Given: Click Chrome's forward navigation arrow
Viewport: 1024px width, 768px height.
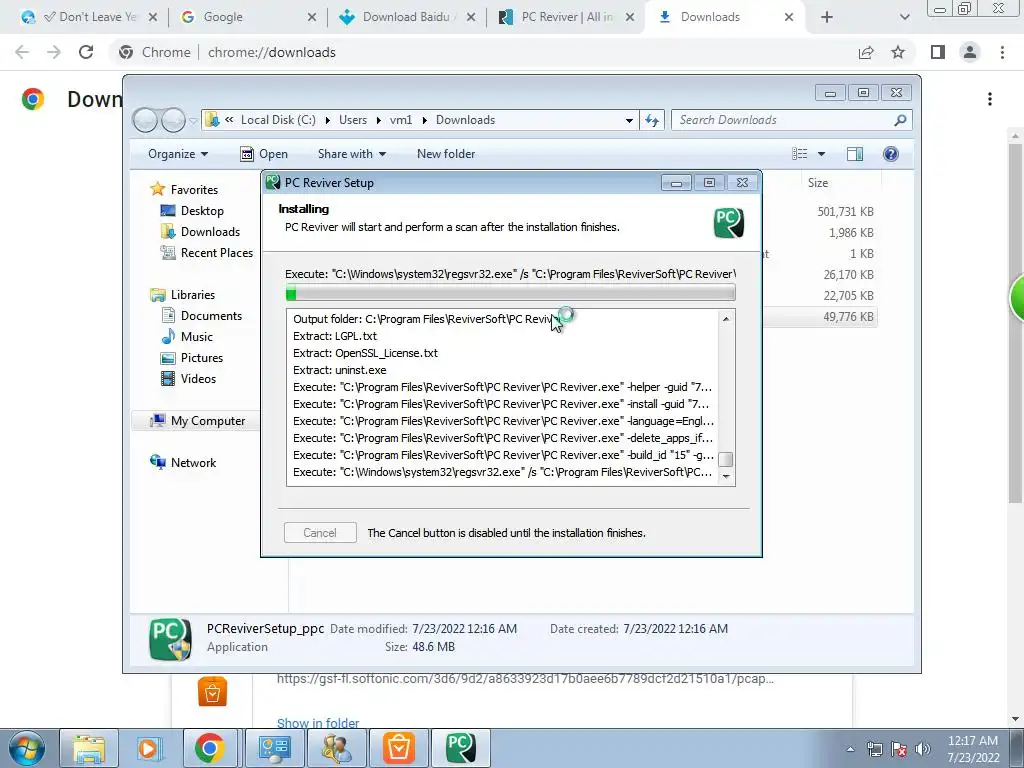Looking at the screenshot, I should 54,52.
